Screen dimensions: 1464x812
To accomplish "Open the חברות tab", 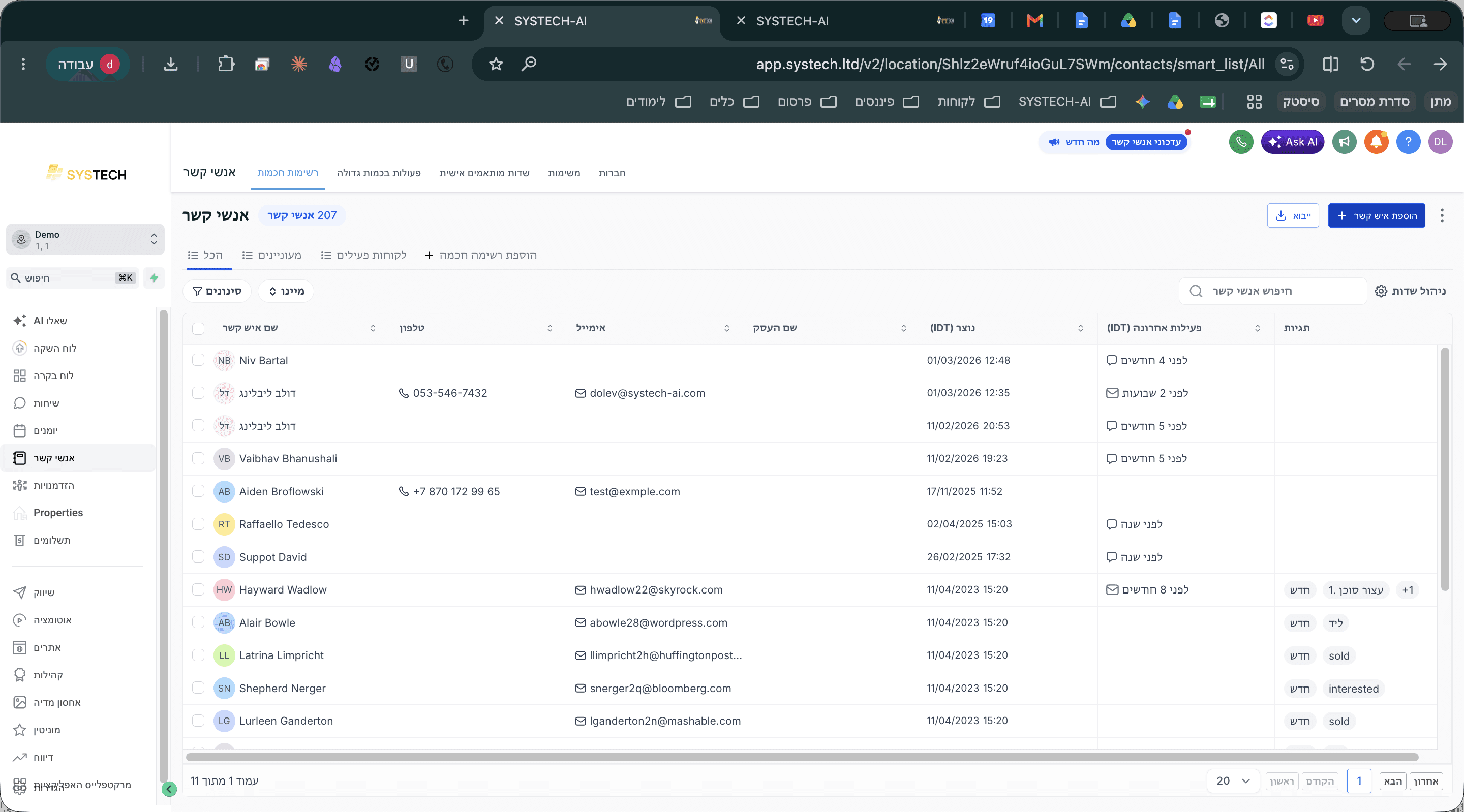I will pyautogui.click(x=612, y=173).
